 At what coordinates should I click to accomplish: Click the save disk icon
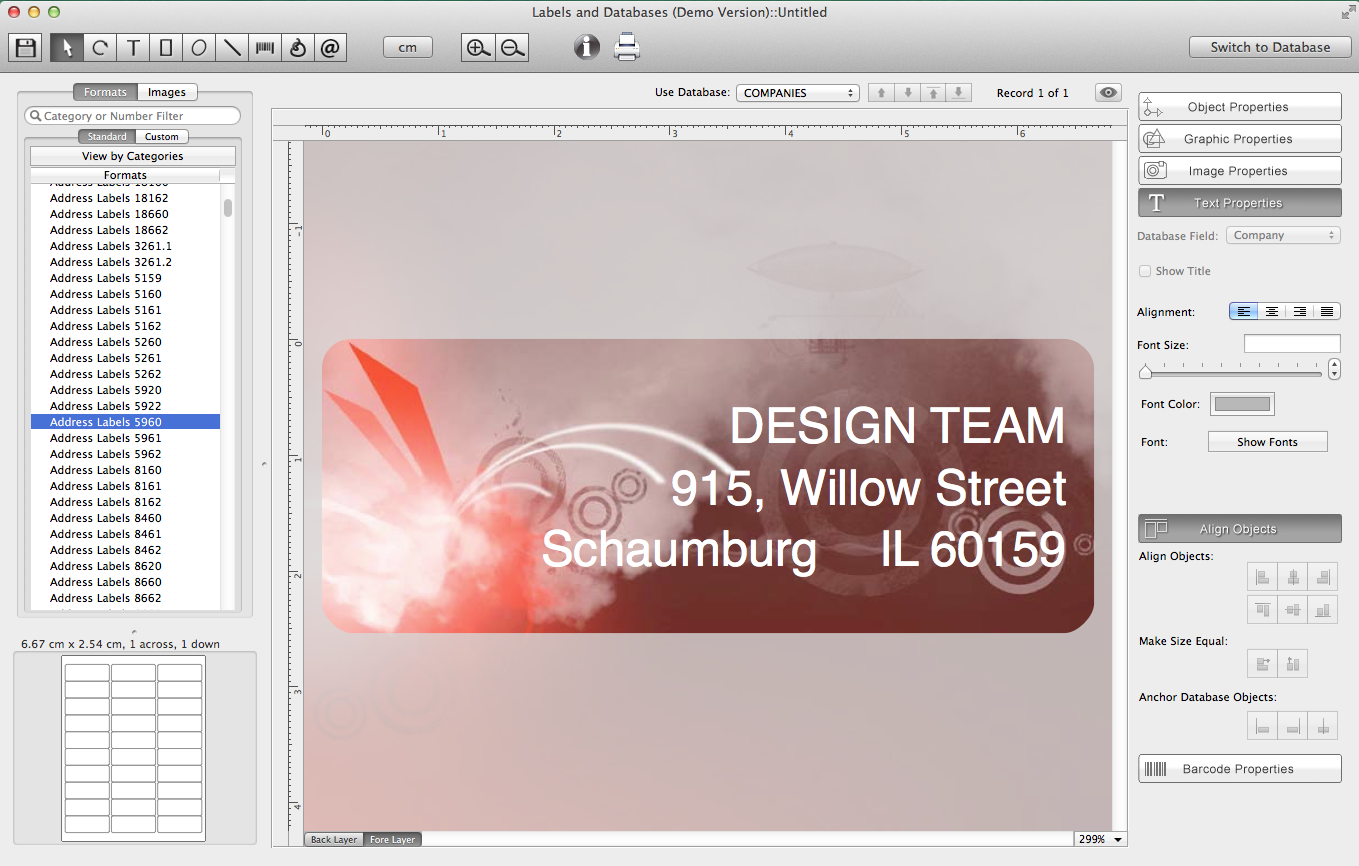(27, 47)
